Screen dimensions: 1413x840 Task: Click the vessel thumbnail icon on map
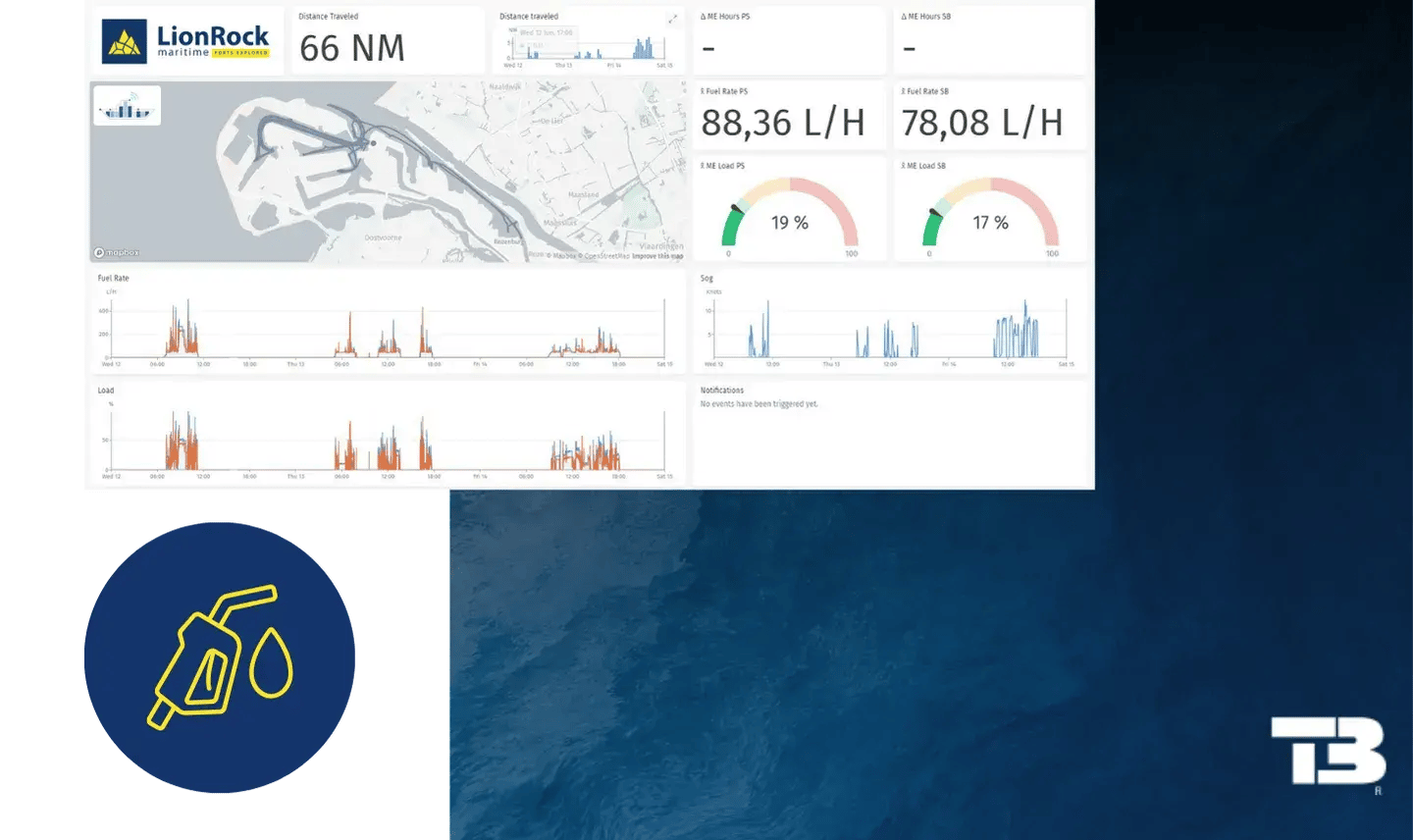tap(128, 106)
